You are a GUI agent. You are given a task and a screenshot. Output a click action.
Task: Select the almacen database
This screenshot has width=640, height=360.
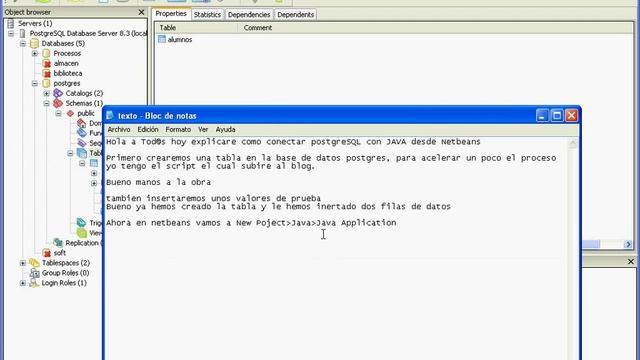click(x=66, y=63)
